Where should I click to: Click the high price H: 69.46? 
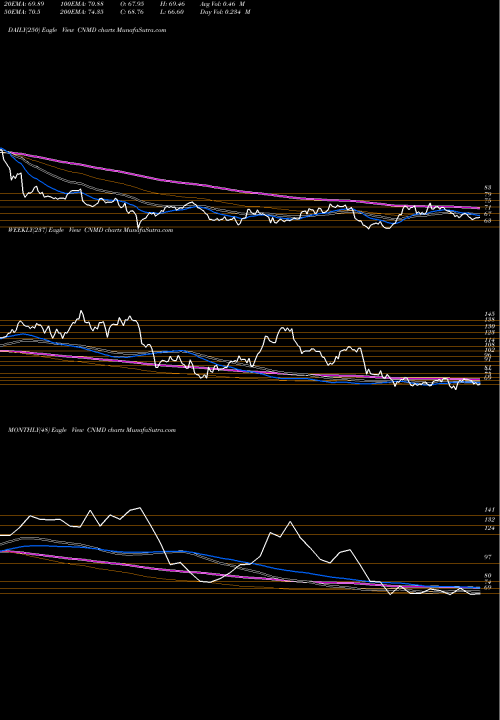click(x=172, y=4)
